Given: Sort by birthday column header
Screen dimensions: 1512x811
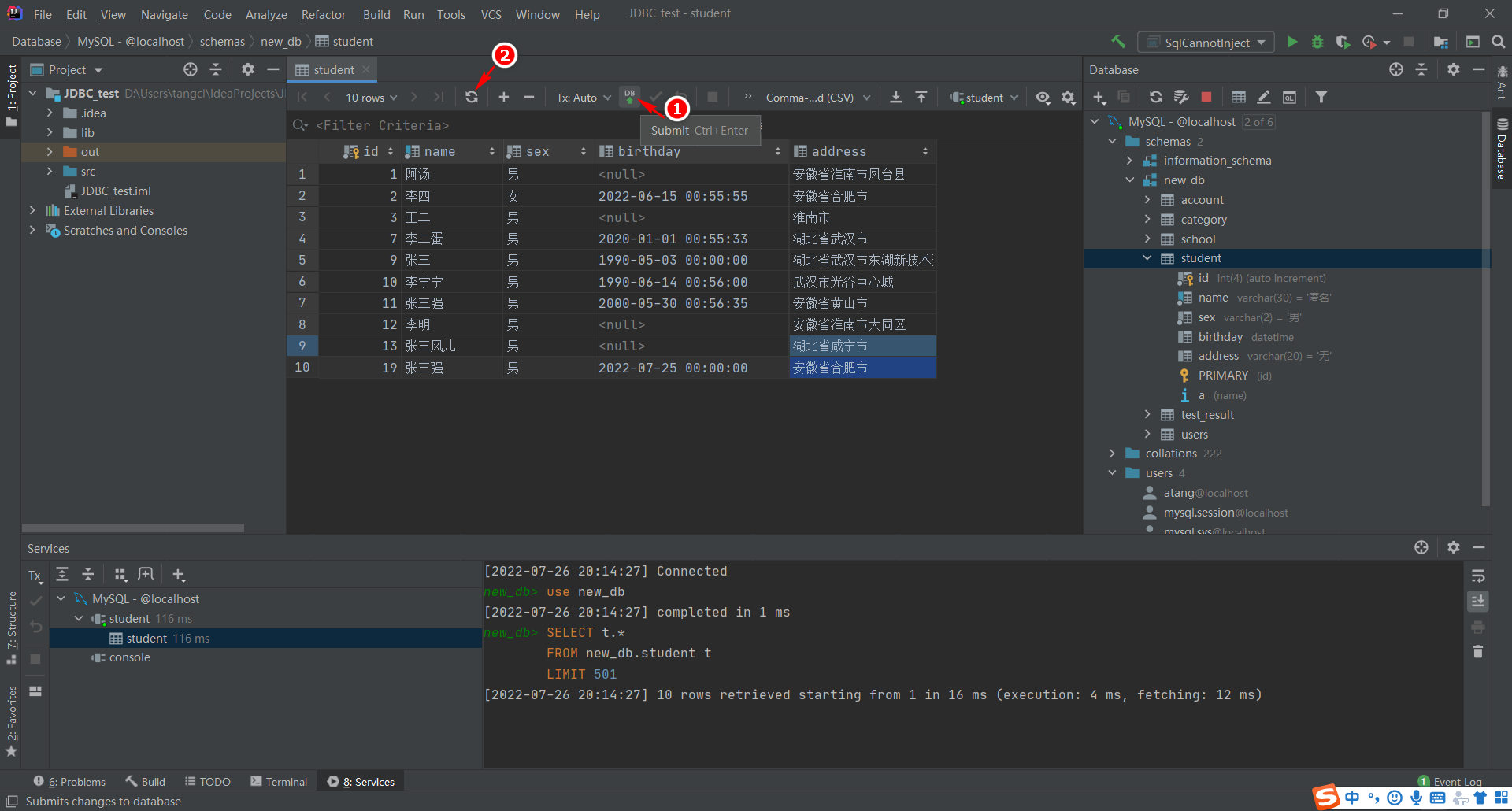Looking at the screenshot, I should 689,151.
